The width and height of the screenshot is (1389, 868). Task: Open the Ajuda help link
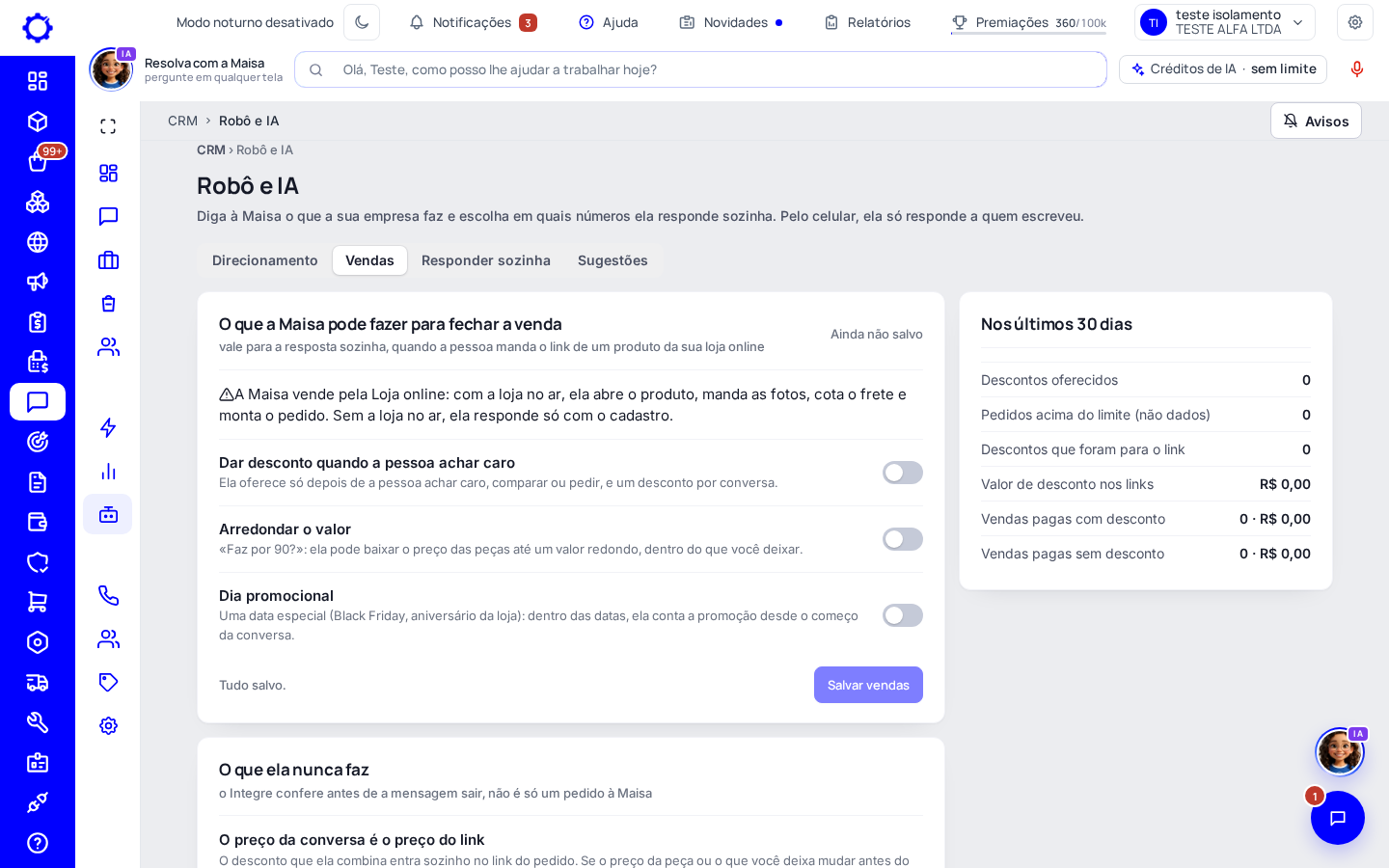click(x=609, y=22)
